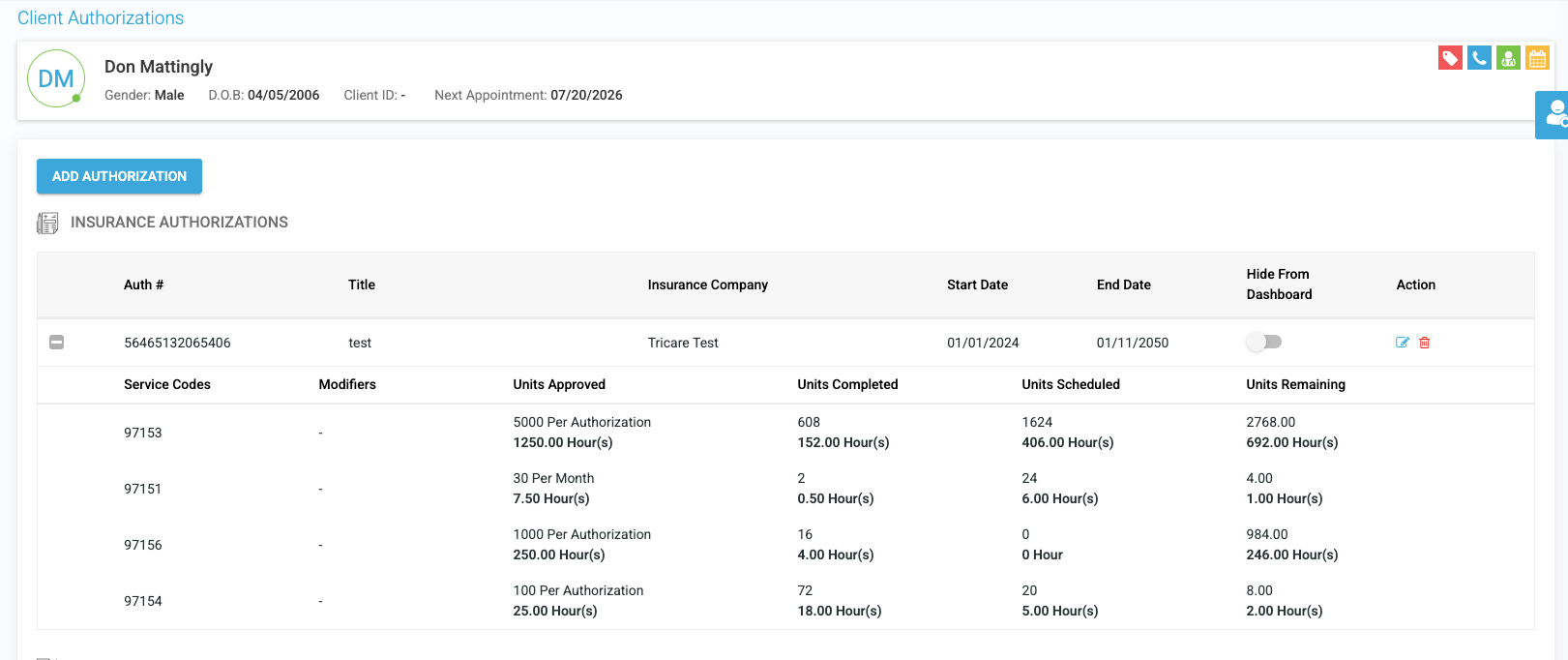Click units scheduled value 1624
Image resolution: width=1568 pixels, height=660 pixels.
[1037, 422]
